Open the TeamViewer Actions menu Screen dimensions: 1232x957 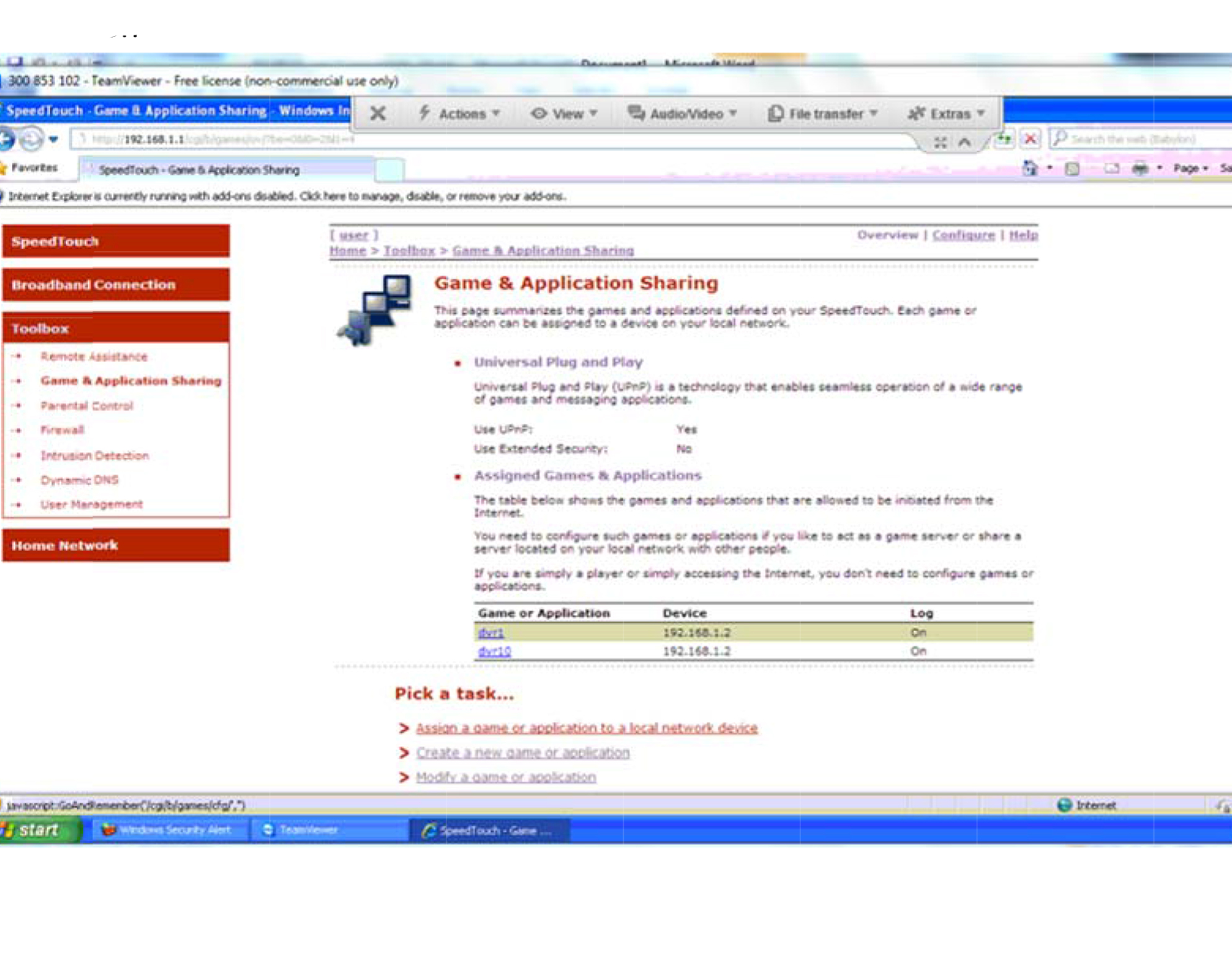[x=459, y=113]
